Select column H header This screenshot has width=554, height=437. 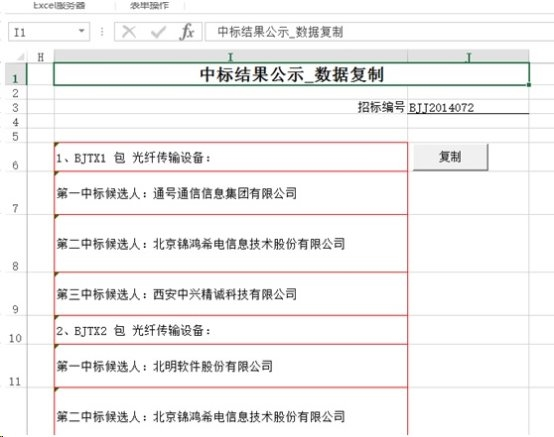click(x=41, y=57)
